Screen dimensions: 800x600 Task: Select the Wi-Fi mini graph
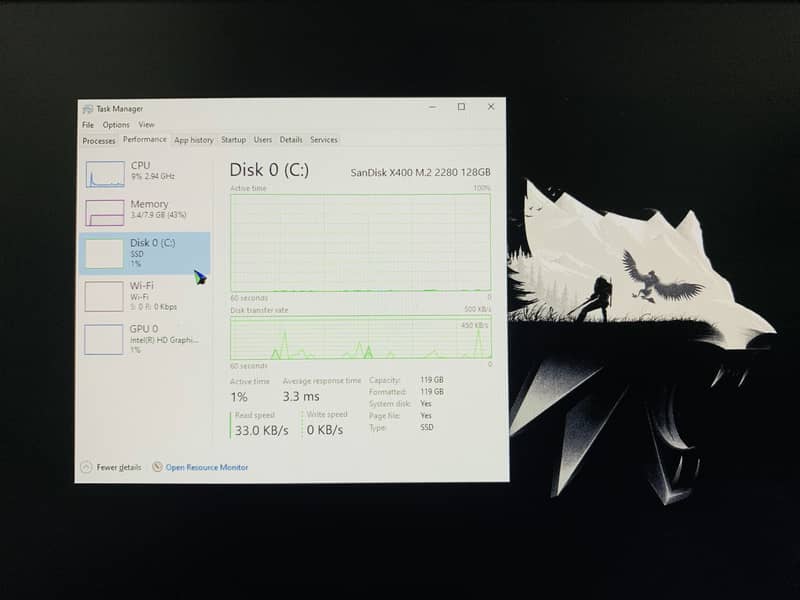104,297
